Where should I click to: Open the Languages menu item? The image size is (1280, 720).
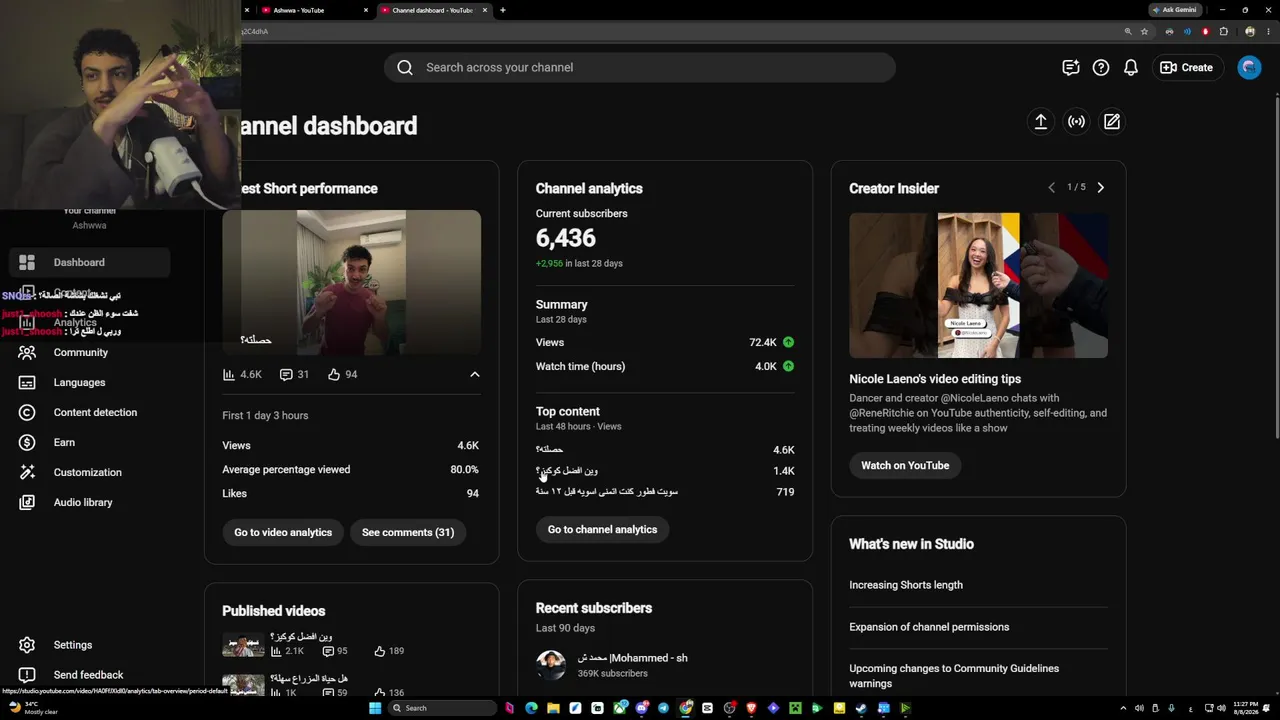[79, 382]
